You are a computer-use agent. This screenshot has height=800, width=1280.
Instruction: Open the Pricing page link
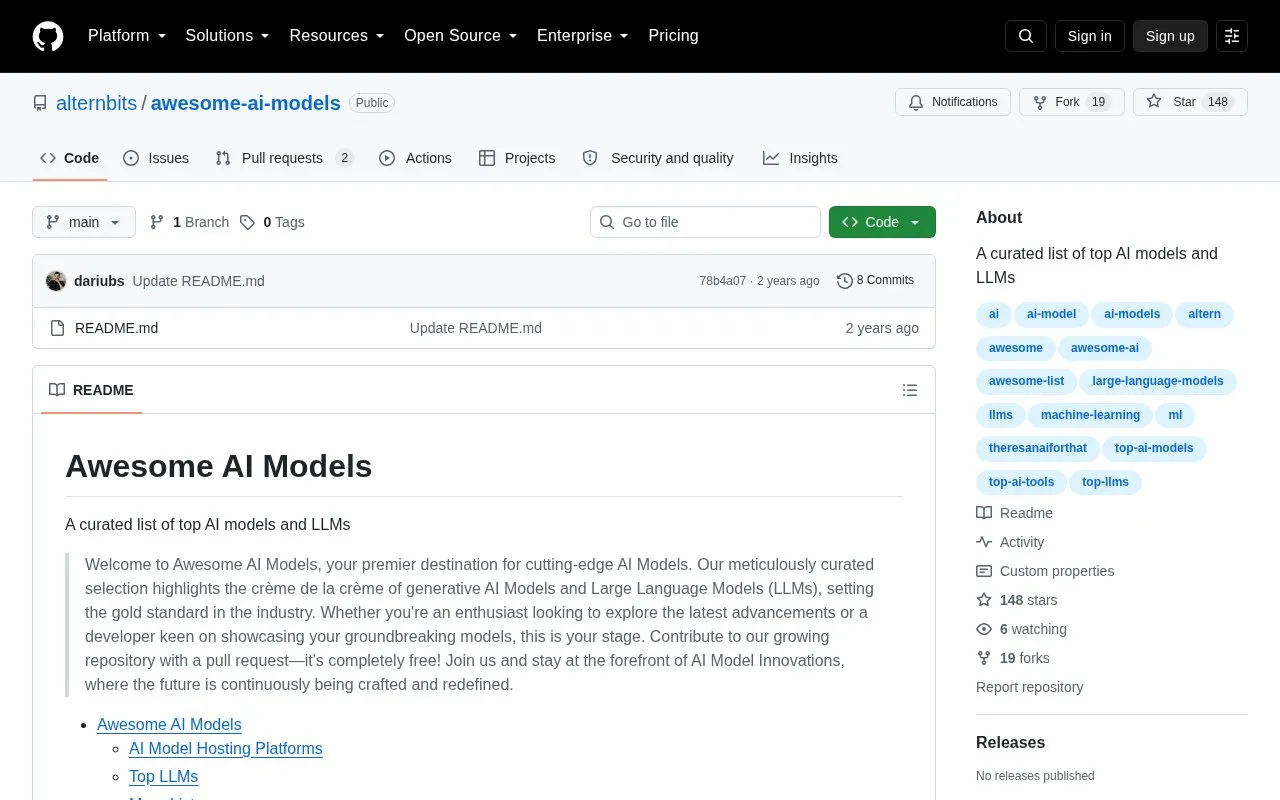tap(673, 36)
